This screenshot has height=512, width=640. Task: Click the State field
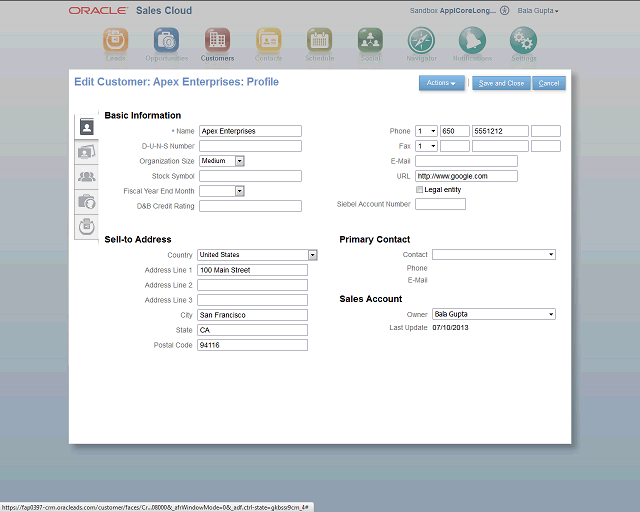click(x=252, y=330)
